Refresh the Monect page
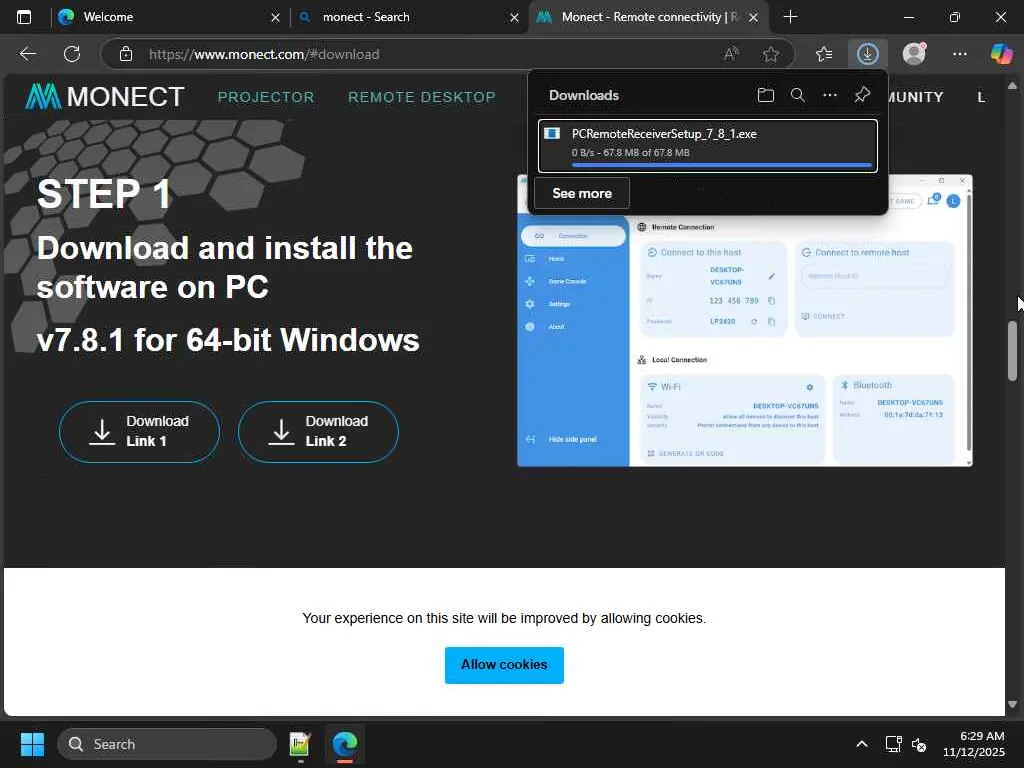This screenshot has width=1024, height=768. point(72,54)
